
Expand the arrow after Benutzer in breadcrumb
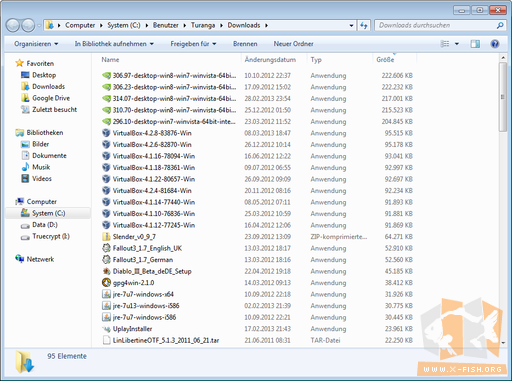pos(184,25)
